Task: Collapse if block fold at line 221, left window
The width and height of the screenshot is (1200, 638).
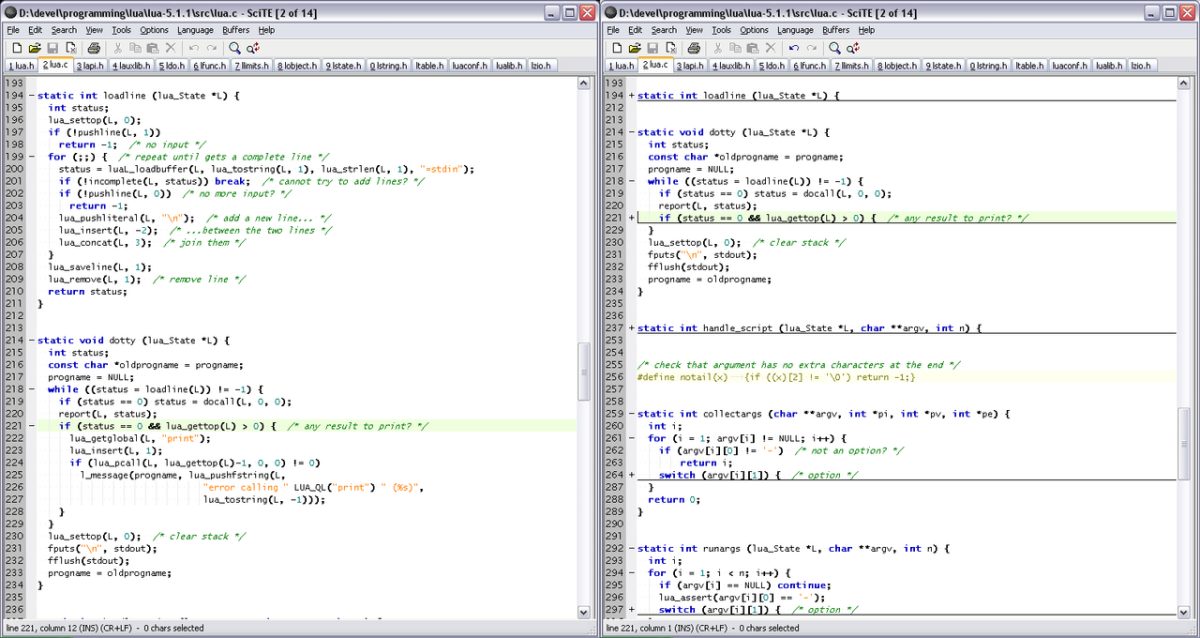Action: click(31, 427)
